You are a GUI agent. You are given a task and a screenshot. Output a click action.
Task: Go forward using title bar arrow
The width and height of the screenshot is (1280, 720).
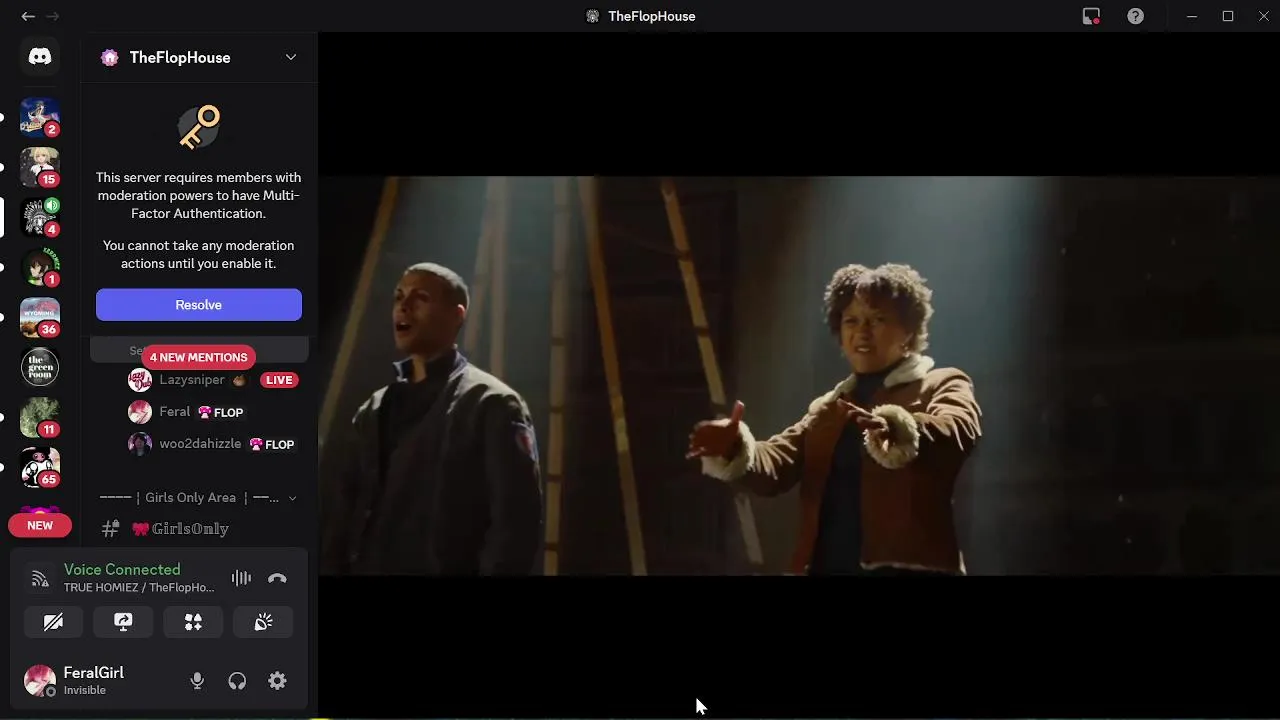[x=53, y=16]
